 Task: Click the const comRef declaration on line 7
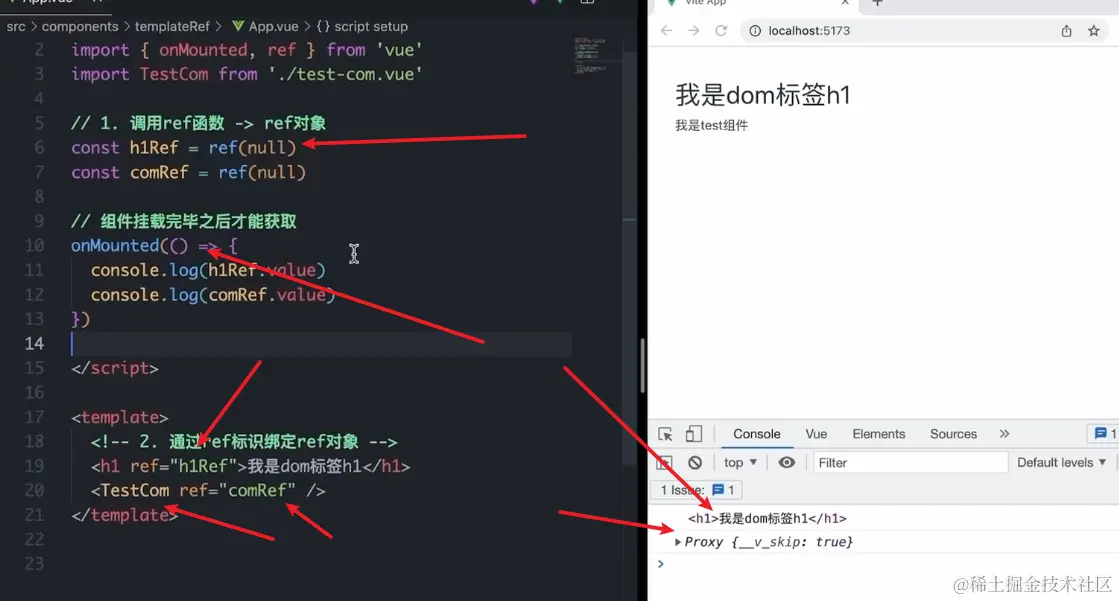point(188,173)
